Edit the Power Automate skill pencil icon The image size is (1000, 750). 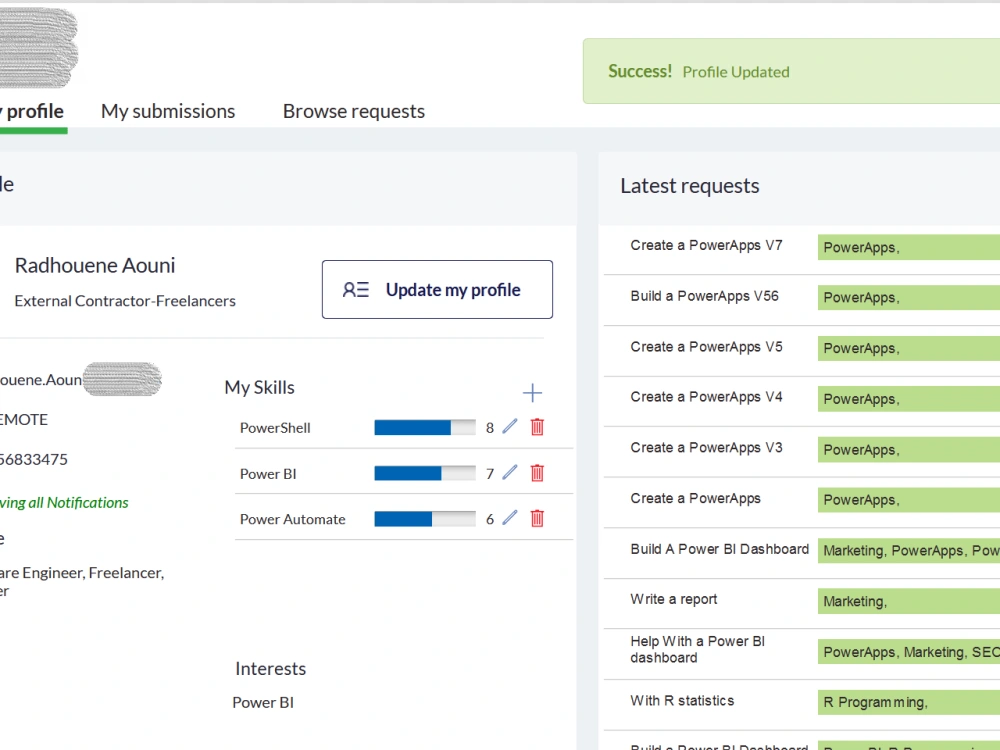[510, 518]
